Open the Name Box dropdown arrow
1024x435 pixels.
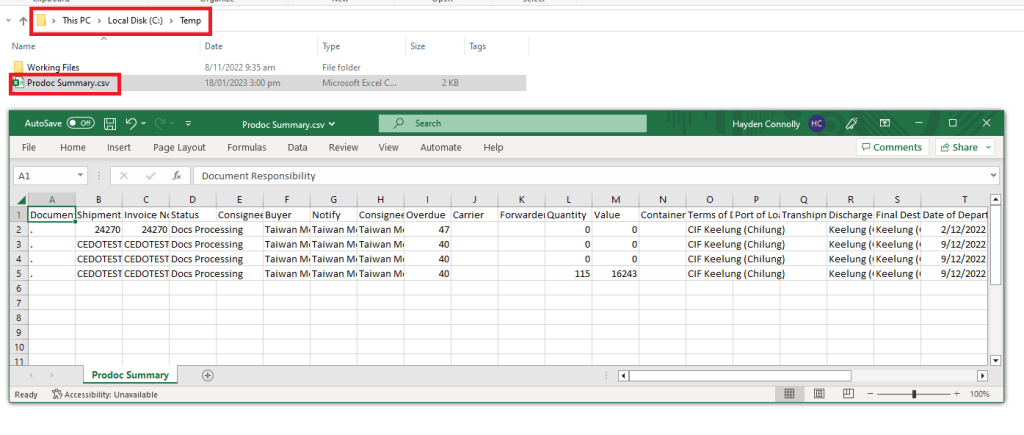click(x=81, y=176)
